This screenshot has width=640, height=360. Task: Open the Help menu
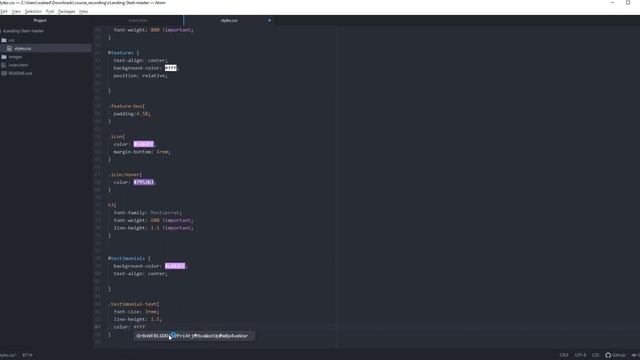click(x=83, y=12)
